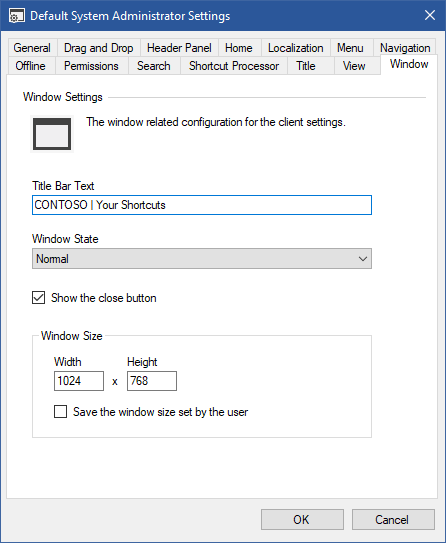Click the Window State dropdown arrow

pos(363,259)
